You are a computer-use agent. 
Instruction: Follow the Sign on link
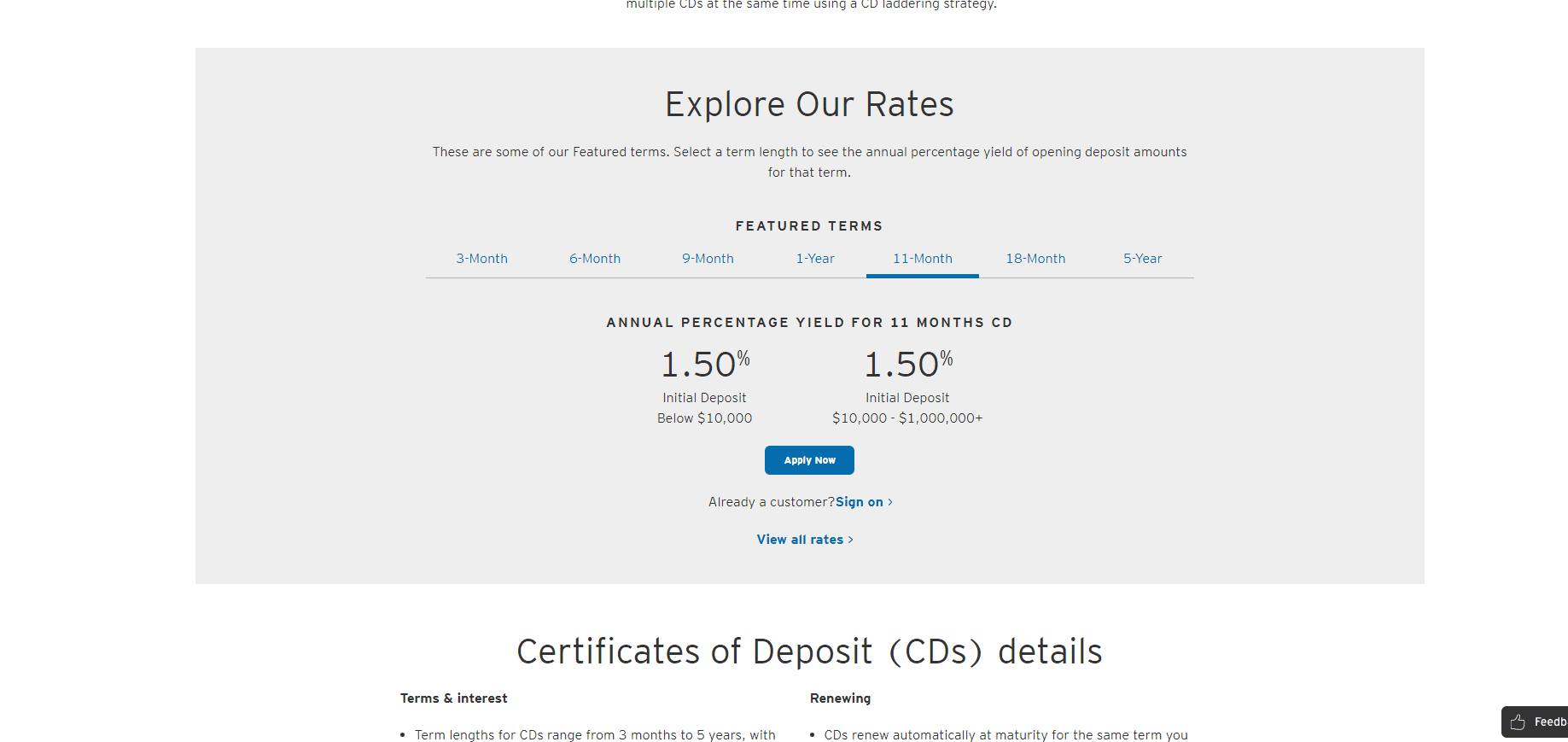tap(864, 502)
